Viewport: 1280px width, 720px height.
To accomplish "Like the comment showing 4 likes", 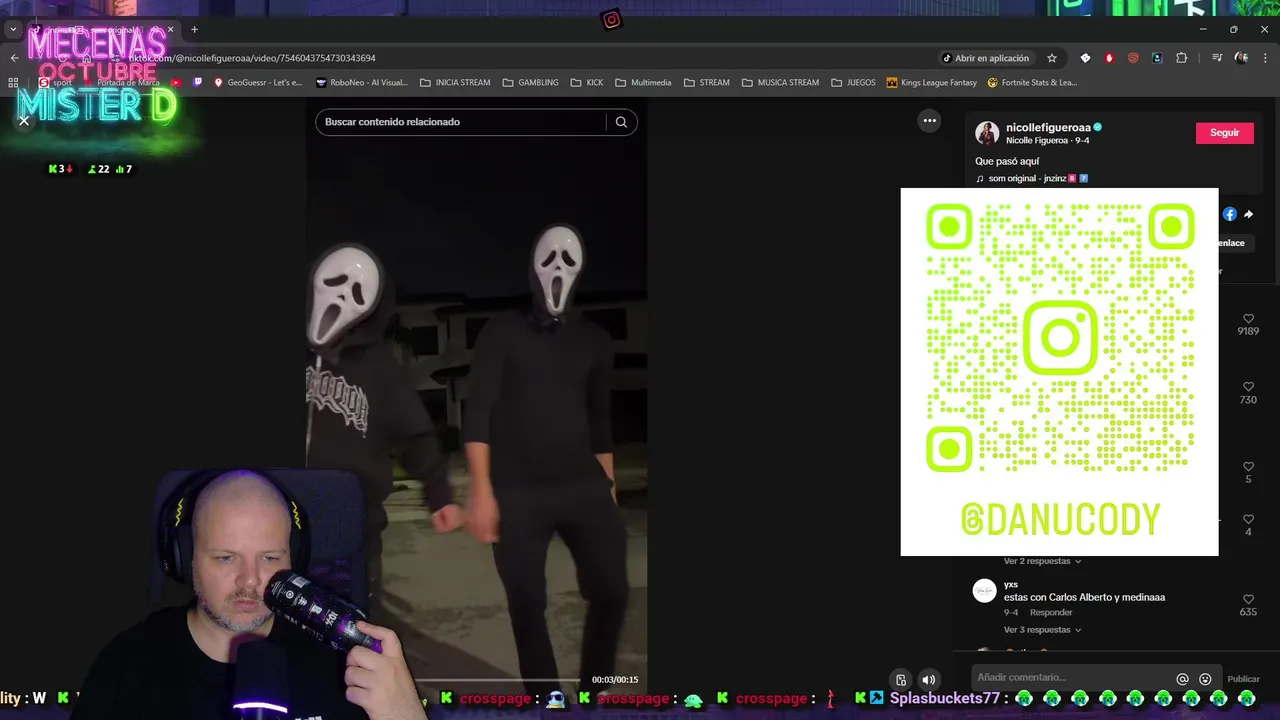I will [x=1248, y=520].
